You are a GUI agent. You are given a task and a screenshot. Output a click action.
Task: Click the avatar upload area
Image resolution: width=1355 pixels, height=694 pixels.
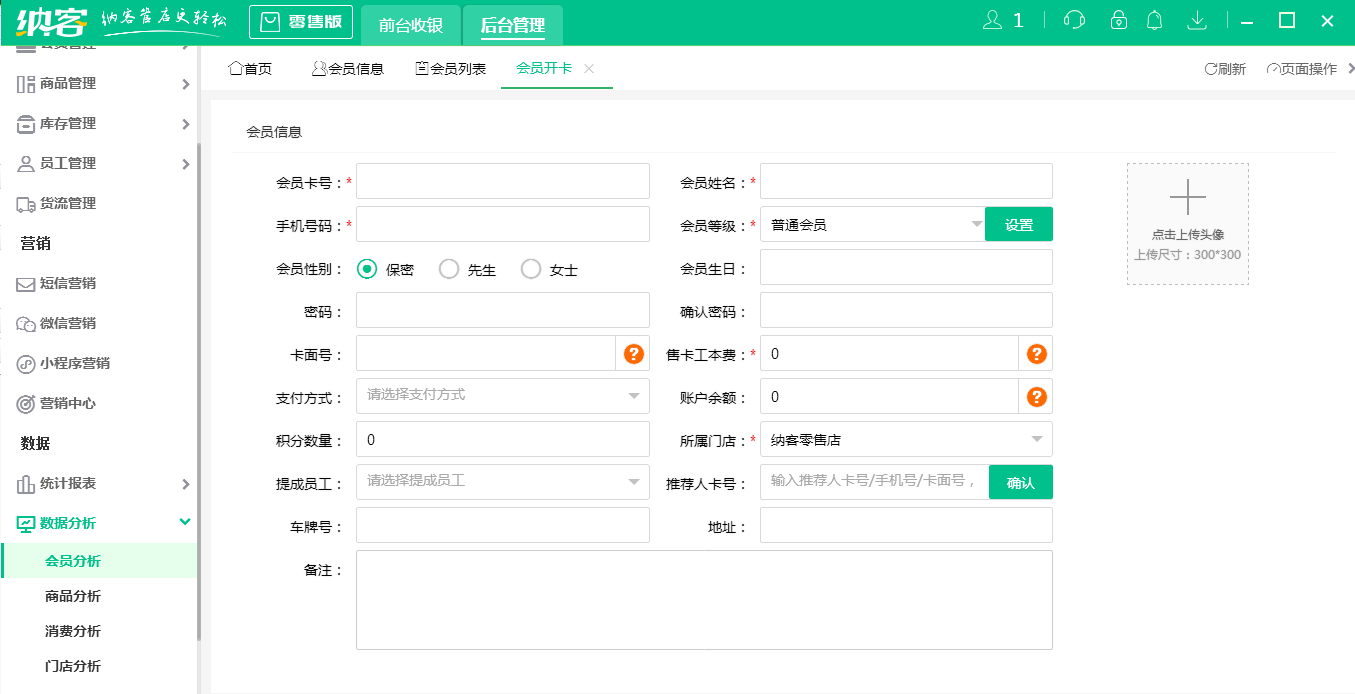click(x=1187, y=224)
